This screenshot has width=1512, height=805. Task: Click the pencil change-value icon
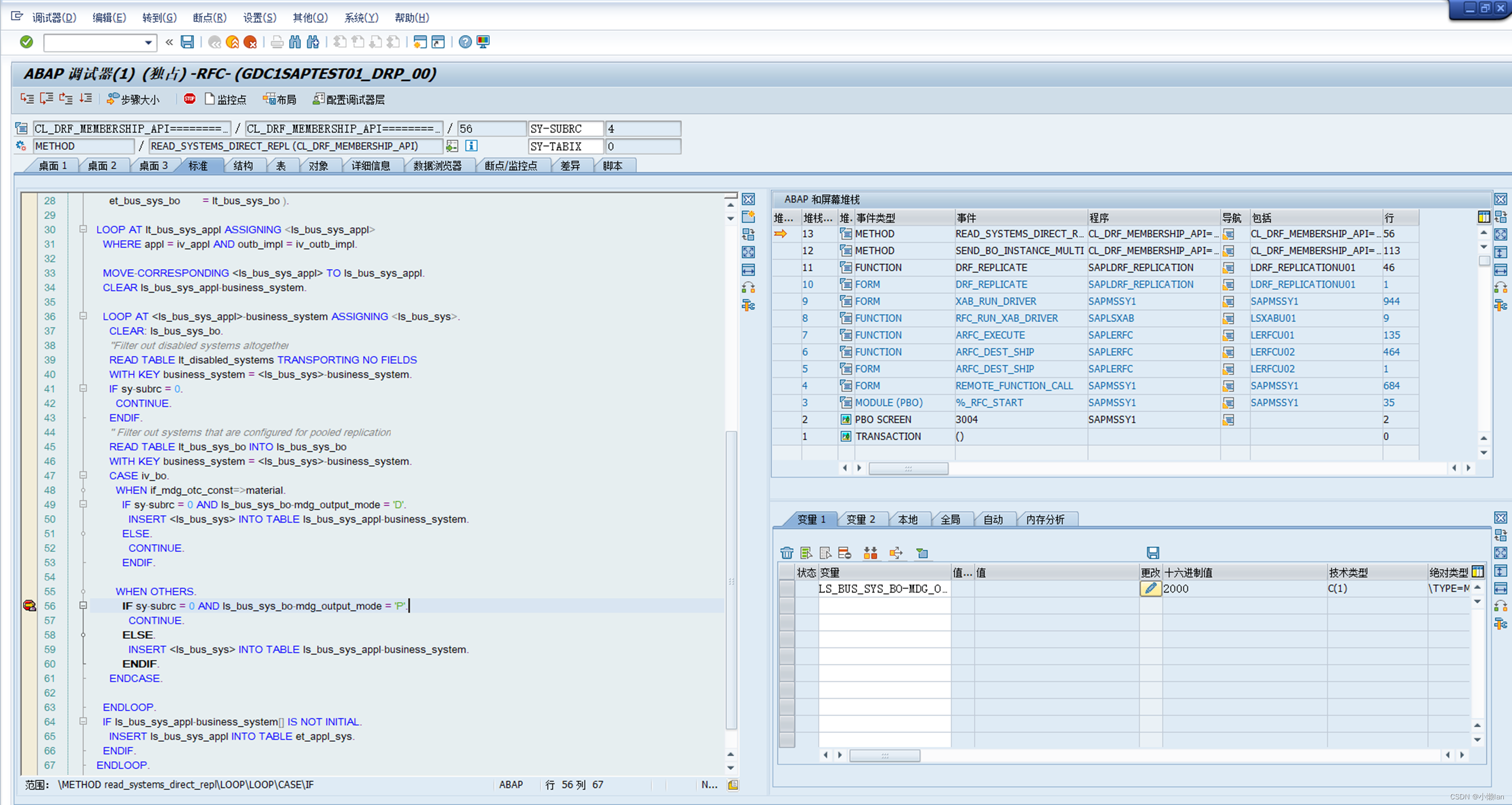click(1150, 588)
